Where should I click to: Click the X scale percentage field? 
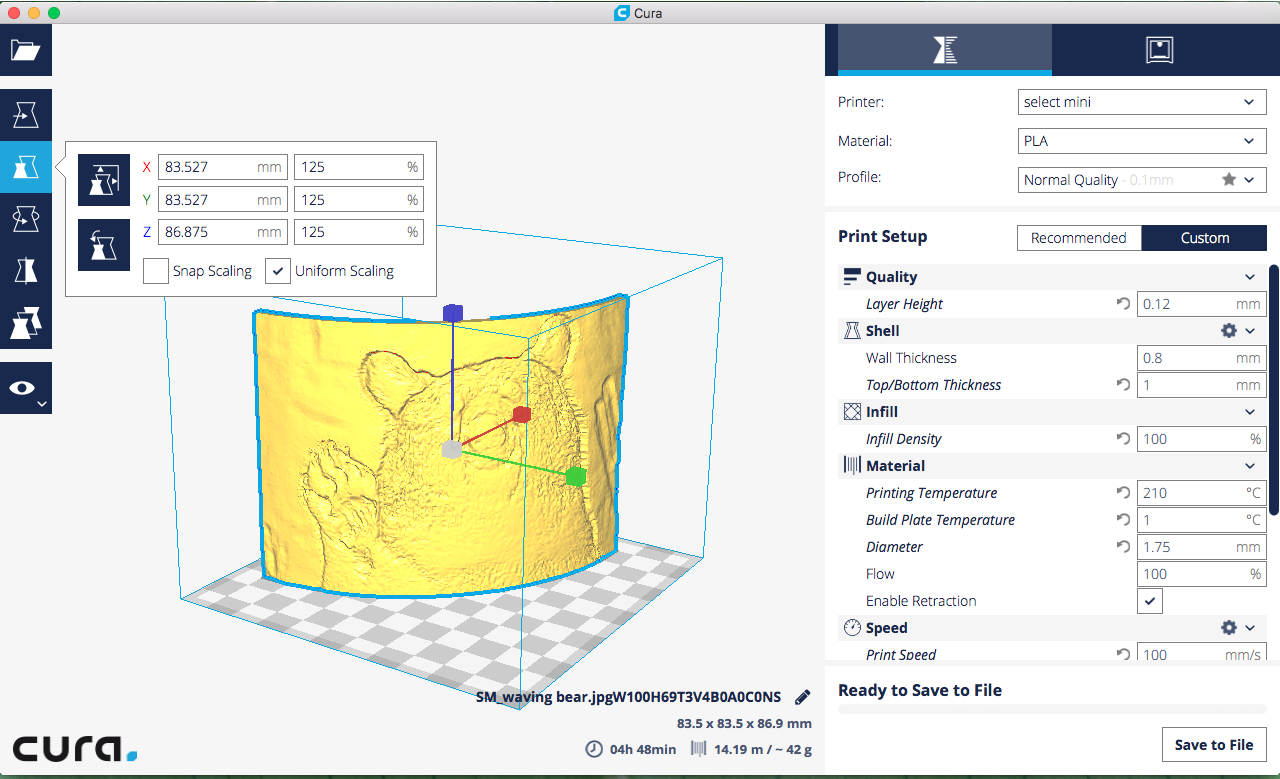[x=359, y=167]
